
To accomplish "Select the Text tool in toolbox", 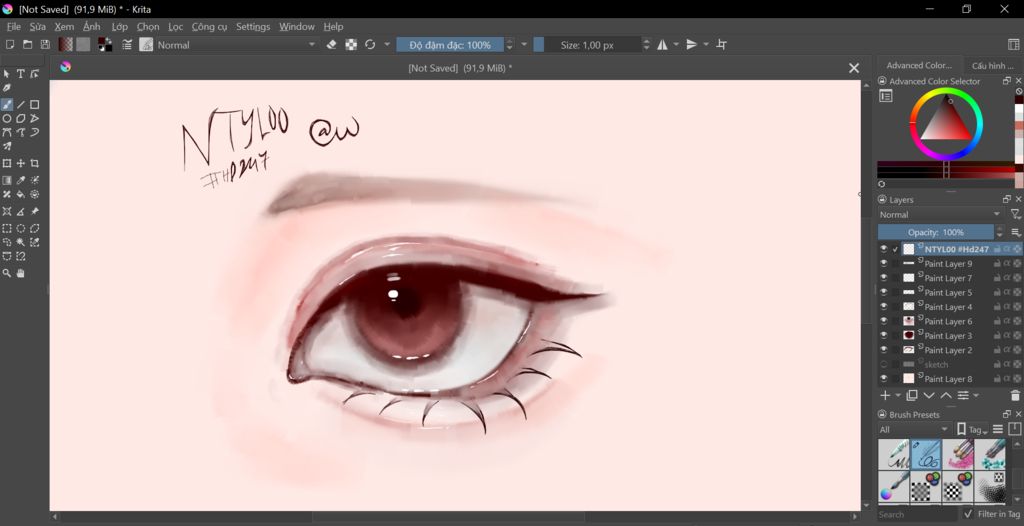I will 21,74.
